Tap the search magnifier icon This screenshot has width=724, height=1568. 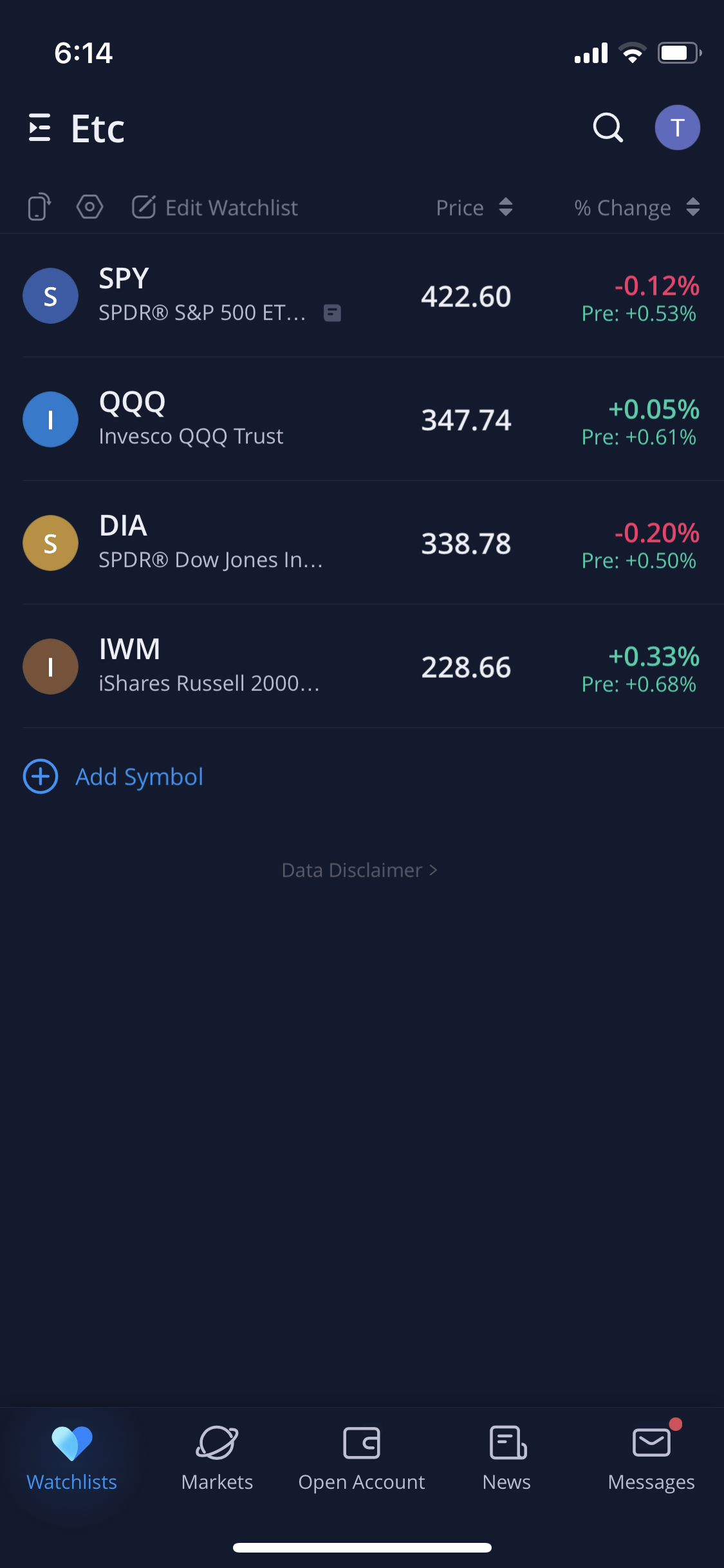[608, 127]
